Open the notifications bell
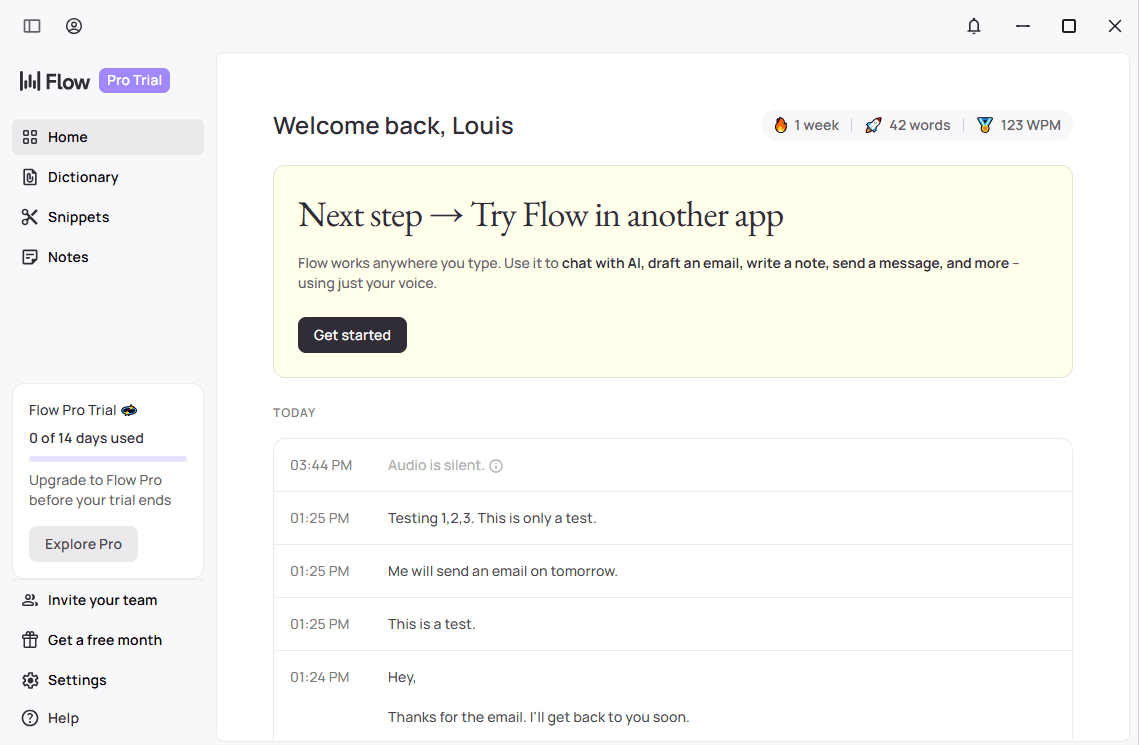 tap(974, 26)
